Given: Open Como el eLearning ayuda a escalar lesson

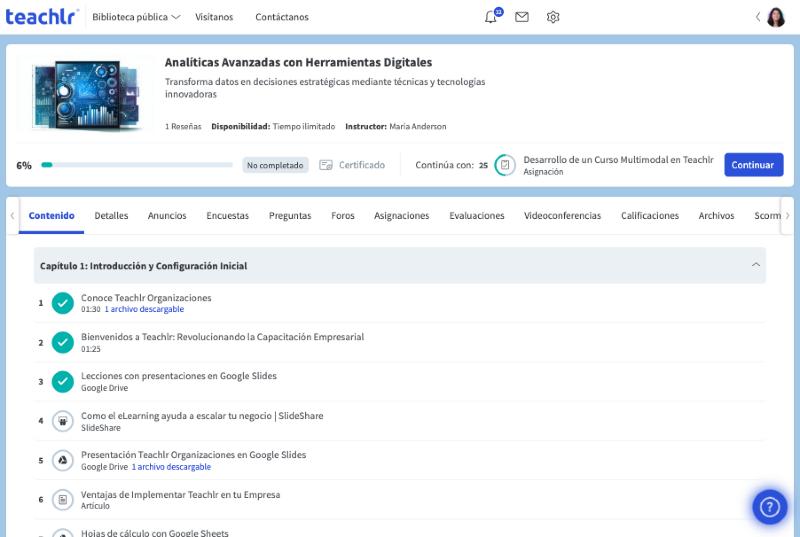Looking at the screenshot, I should click(x=202, y=416).
